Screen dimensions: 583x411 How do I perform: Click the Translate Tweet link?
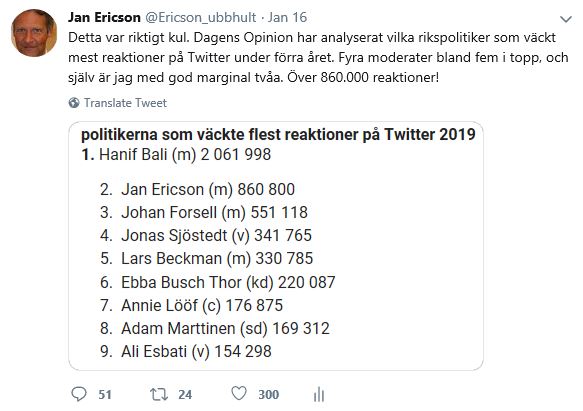(125, 103)
